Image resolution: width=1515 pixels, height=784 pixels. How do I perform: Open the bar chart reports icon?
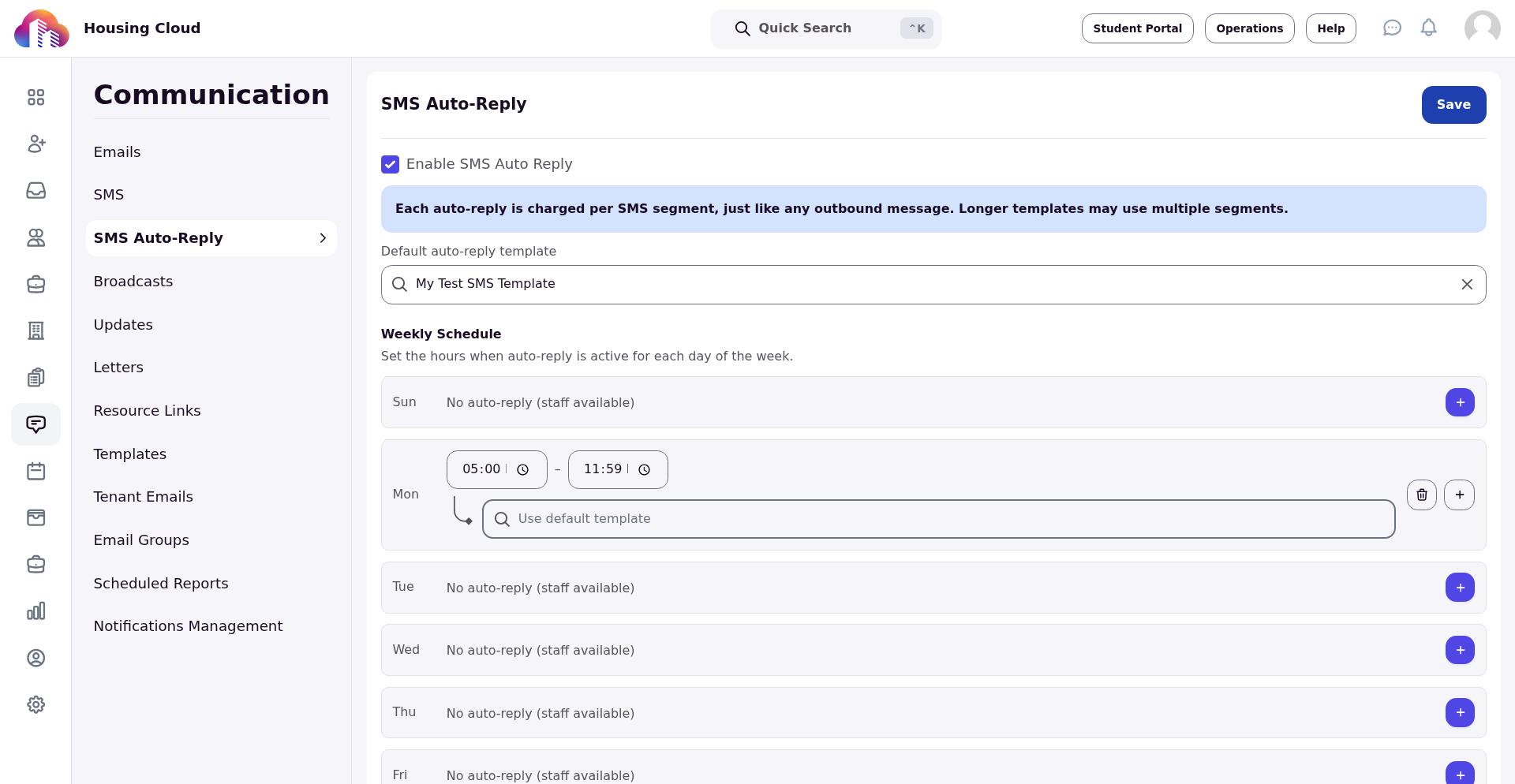pyautogui.click(x=36, y=611)
